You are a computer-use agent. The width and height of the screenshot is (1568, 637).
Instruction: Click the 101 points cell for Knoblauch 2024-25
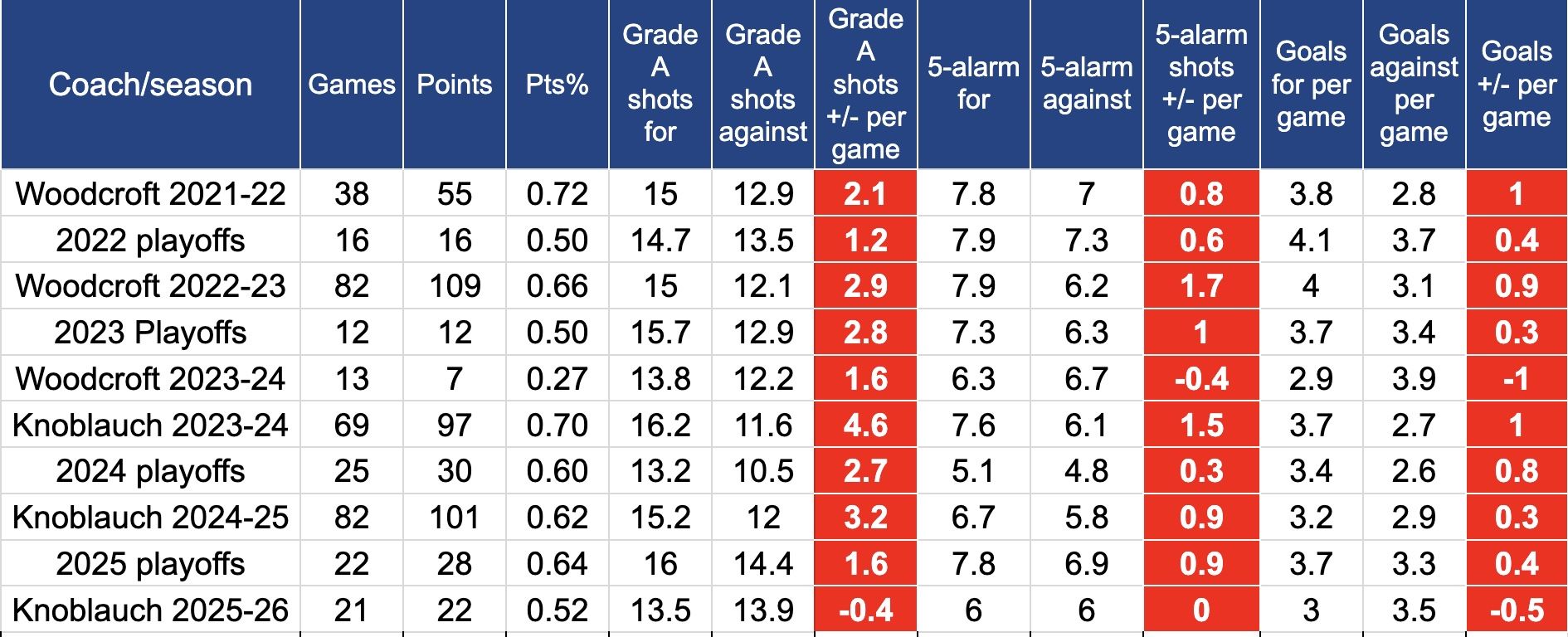point(455,518)
